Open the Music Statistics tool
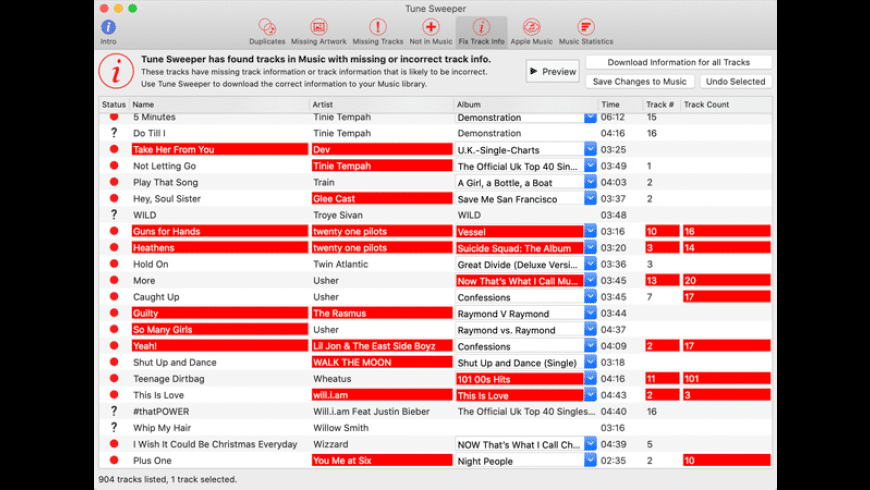The image size is (870, 490). (585, 31)
